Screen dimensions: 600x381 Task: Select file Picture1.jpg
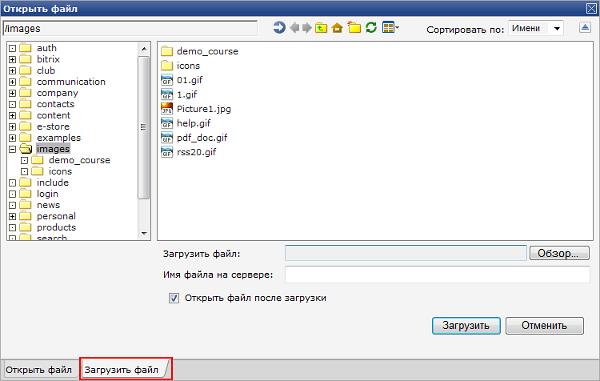196,109
